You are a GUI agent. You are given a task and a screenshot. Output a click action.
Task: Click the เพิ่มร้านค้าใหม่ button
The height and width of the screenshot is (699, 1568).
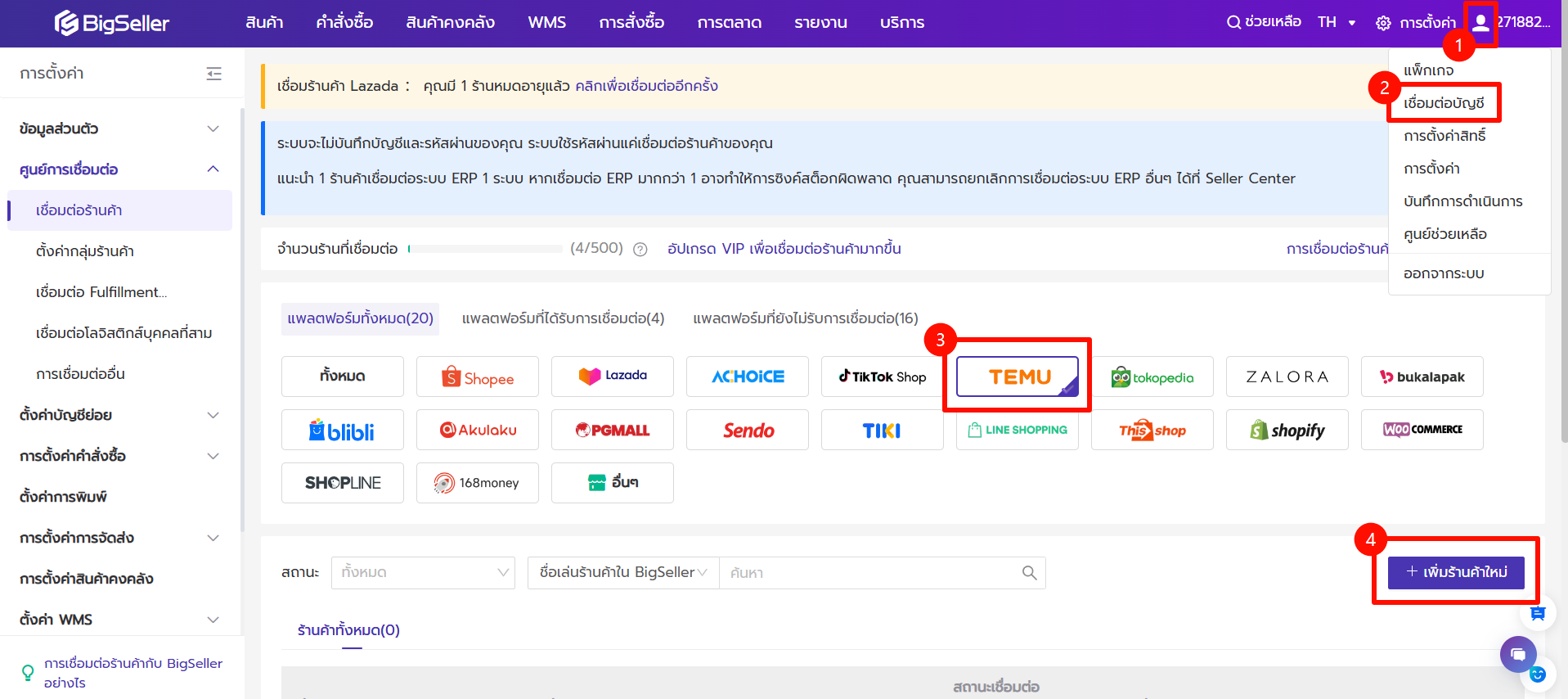pyautogui.click(x=1456, y=572)
